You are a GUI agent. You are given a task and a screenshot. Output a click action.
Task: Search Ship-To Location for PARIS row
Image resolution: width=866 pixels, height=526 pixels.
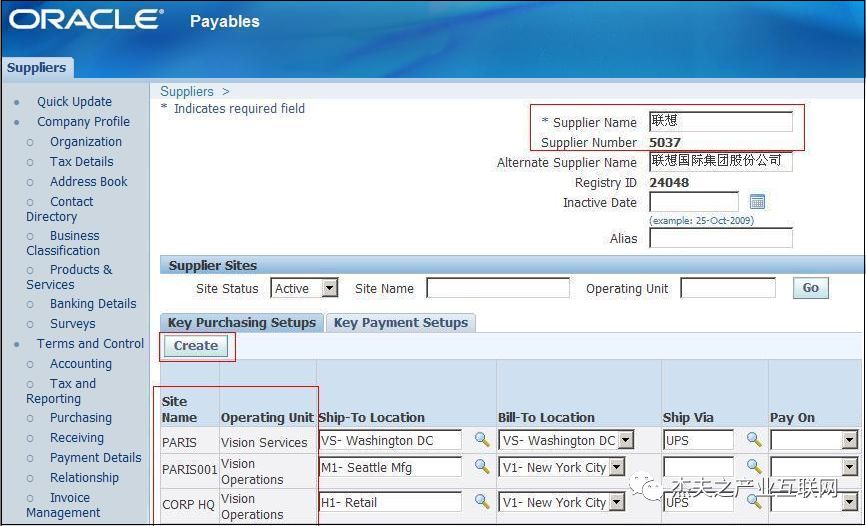pyautogui.click(x=482, y=440)
